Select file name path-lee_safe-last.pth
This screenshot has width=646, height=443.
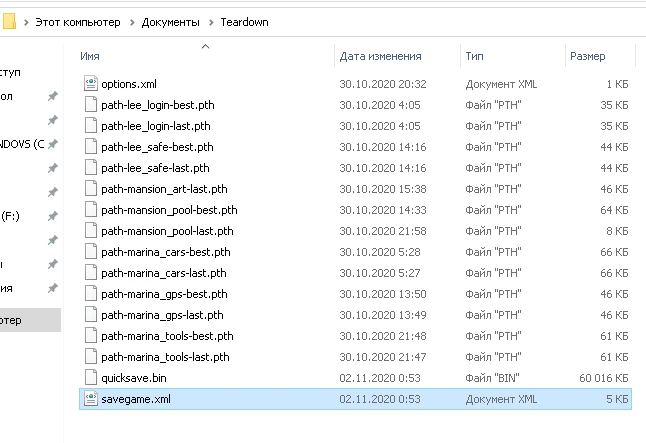(x=155, y=168)
